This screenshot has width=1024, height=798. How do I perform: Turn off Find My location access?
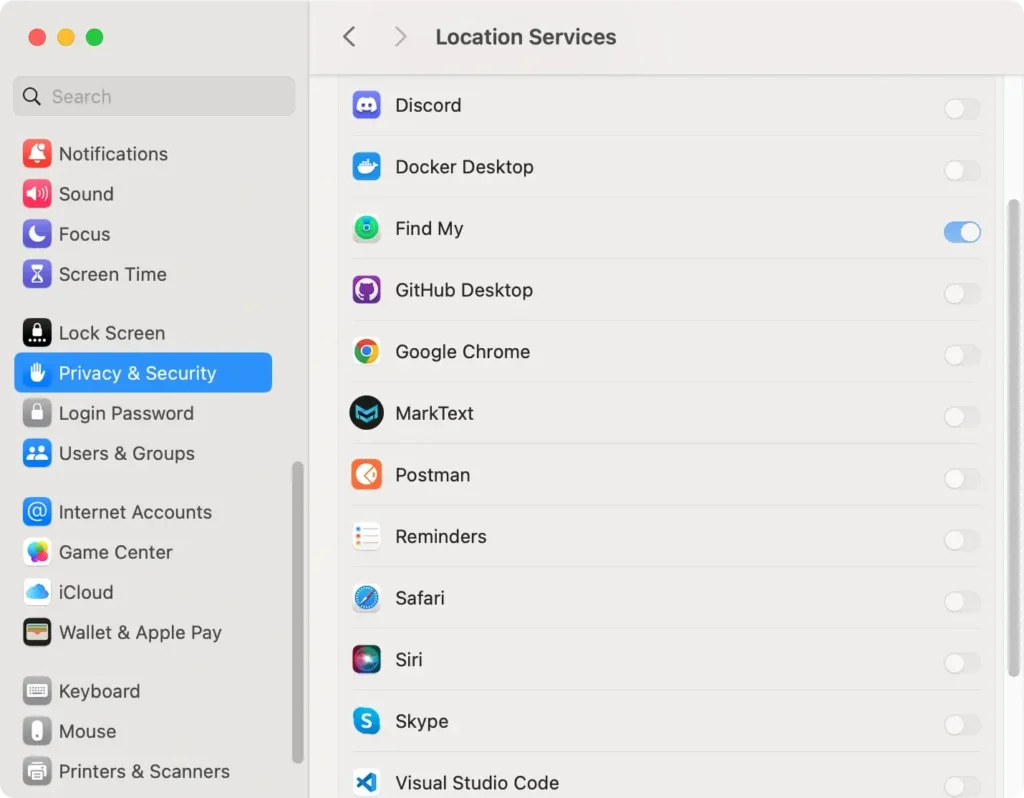click(962, 232)
